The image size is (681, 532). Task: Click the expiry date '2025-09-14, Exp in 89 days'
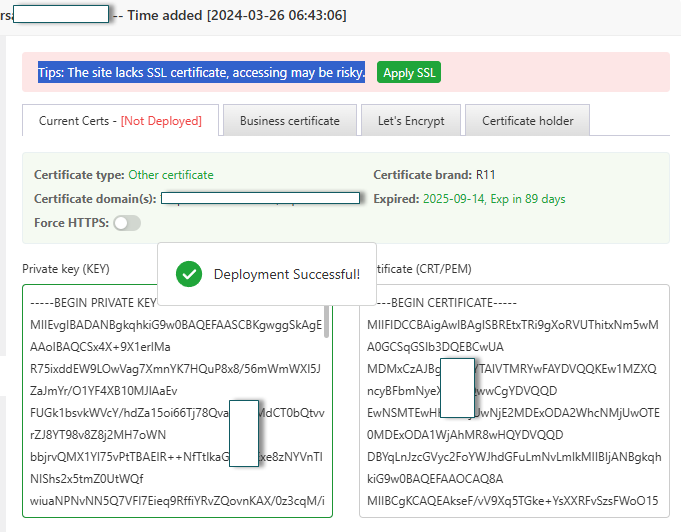[x=494, y=198]
